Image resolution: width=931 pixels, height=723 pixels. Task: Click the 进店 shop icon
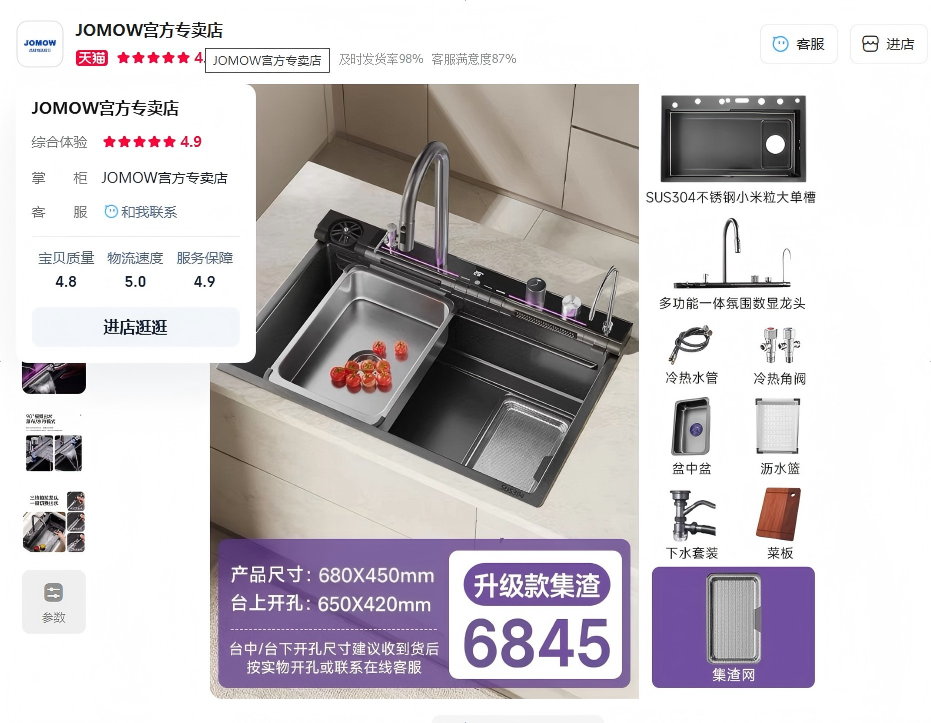(870, 44)
